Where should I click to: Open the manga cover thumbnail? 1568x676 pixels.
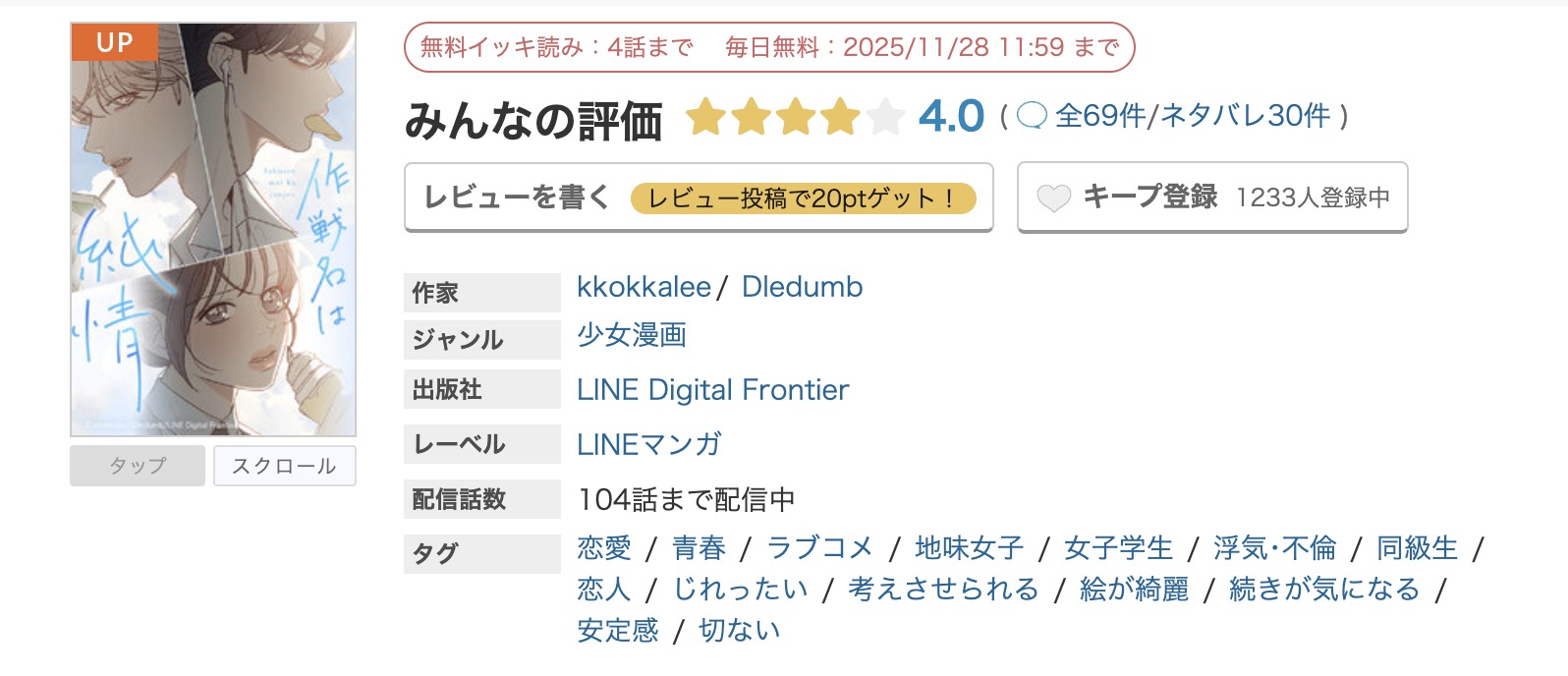[x=212, y=226]
